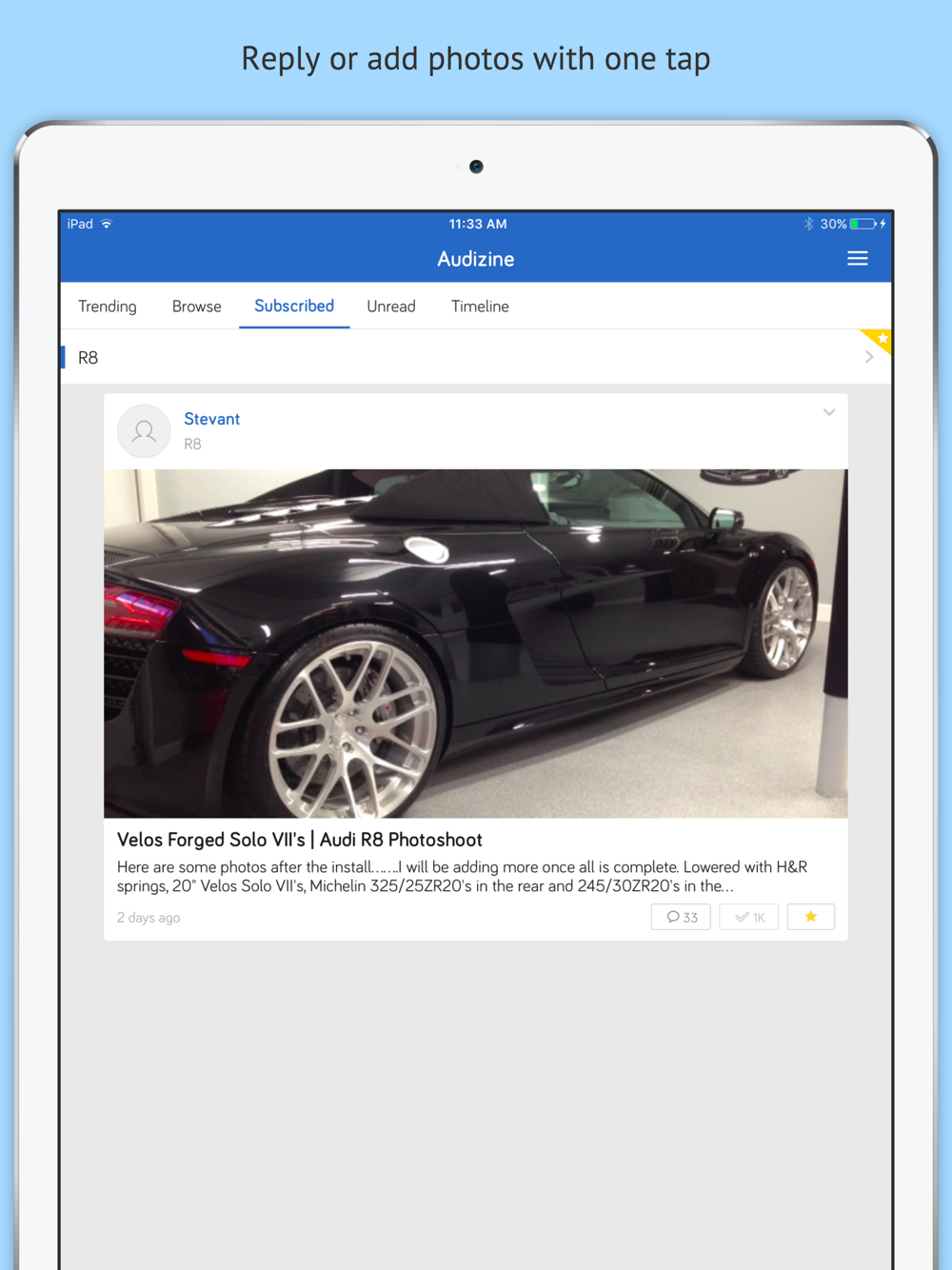Open the hamburger menu
The width and height of the screenshot is (952, 1270).
[857, 259]
